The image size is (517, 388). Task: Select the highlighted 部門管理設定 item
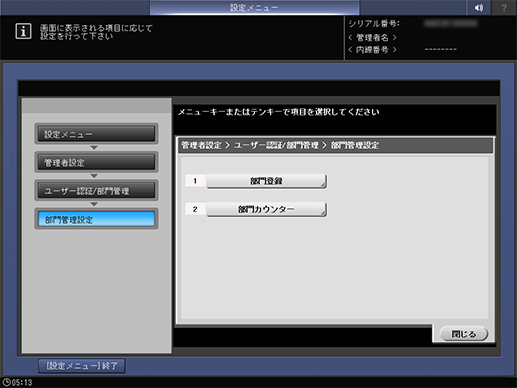pyautogui.click(x=96, y=219)
